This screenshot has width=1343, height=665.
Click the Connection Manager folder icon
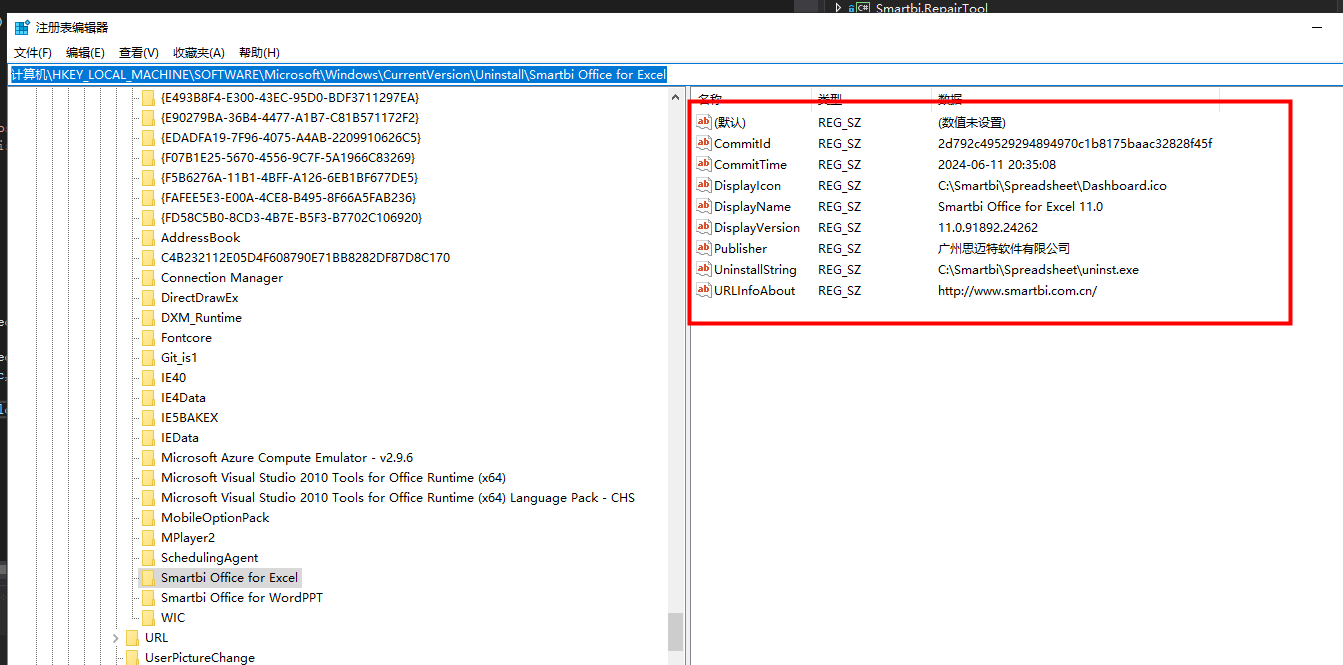[x=148, y=278]
